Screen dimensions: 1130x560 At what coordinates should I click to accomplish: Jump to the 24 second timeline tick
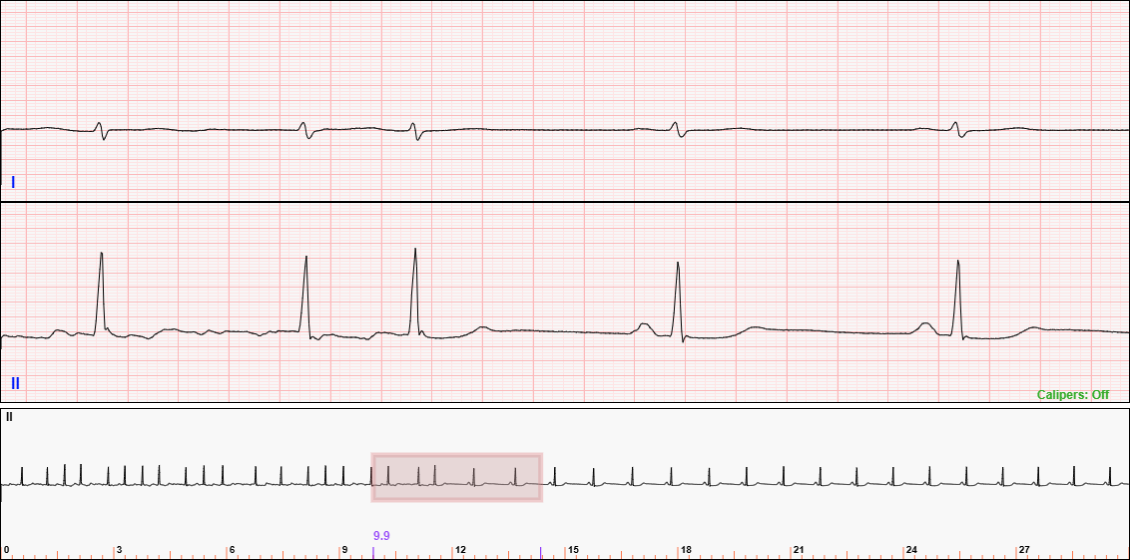pyautogui.click(x=911, y=550)
